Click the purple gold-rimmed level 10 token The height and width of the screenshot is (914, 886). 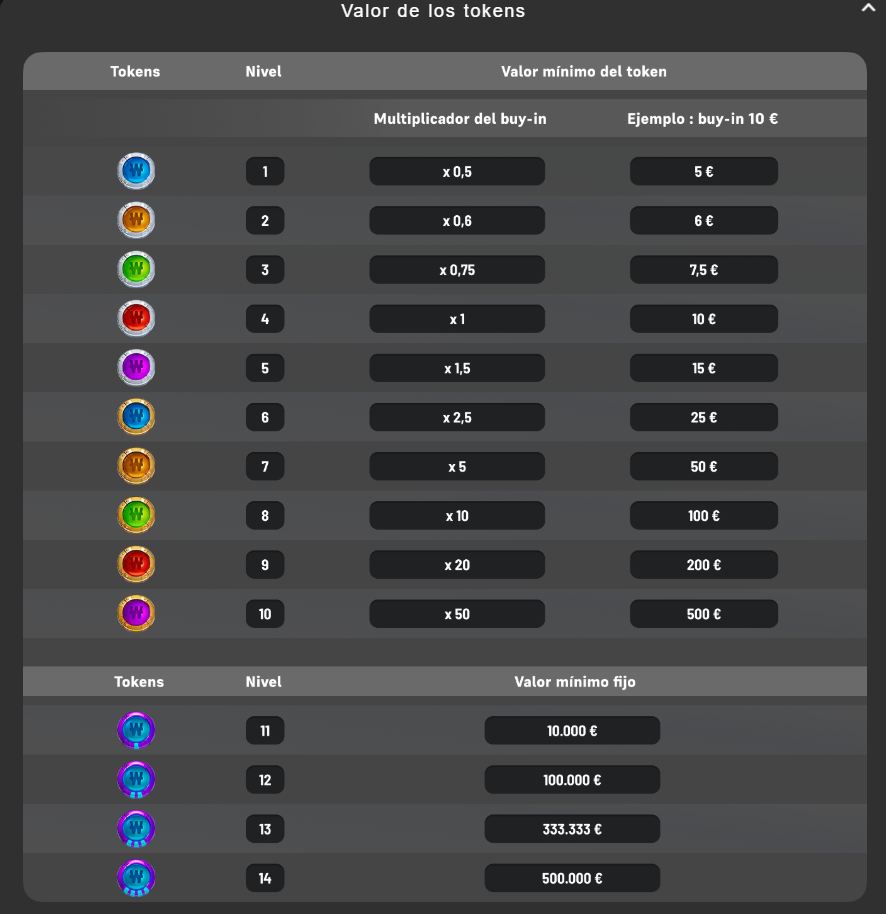[136, 613]
